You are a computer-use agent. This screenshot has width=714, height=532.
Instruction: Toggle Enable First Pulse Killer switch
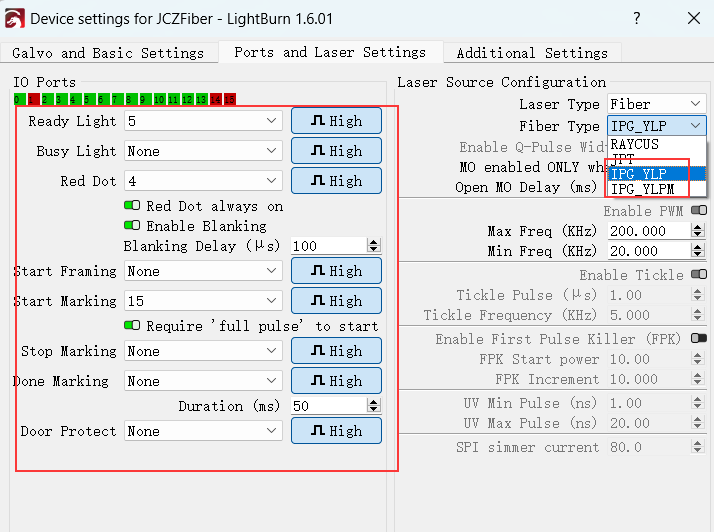pyautogui.click(x=699, y=338)
